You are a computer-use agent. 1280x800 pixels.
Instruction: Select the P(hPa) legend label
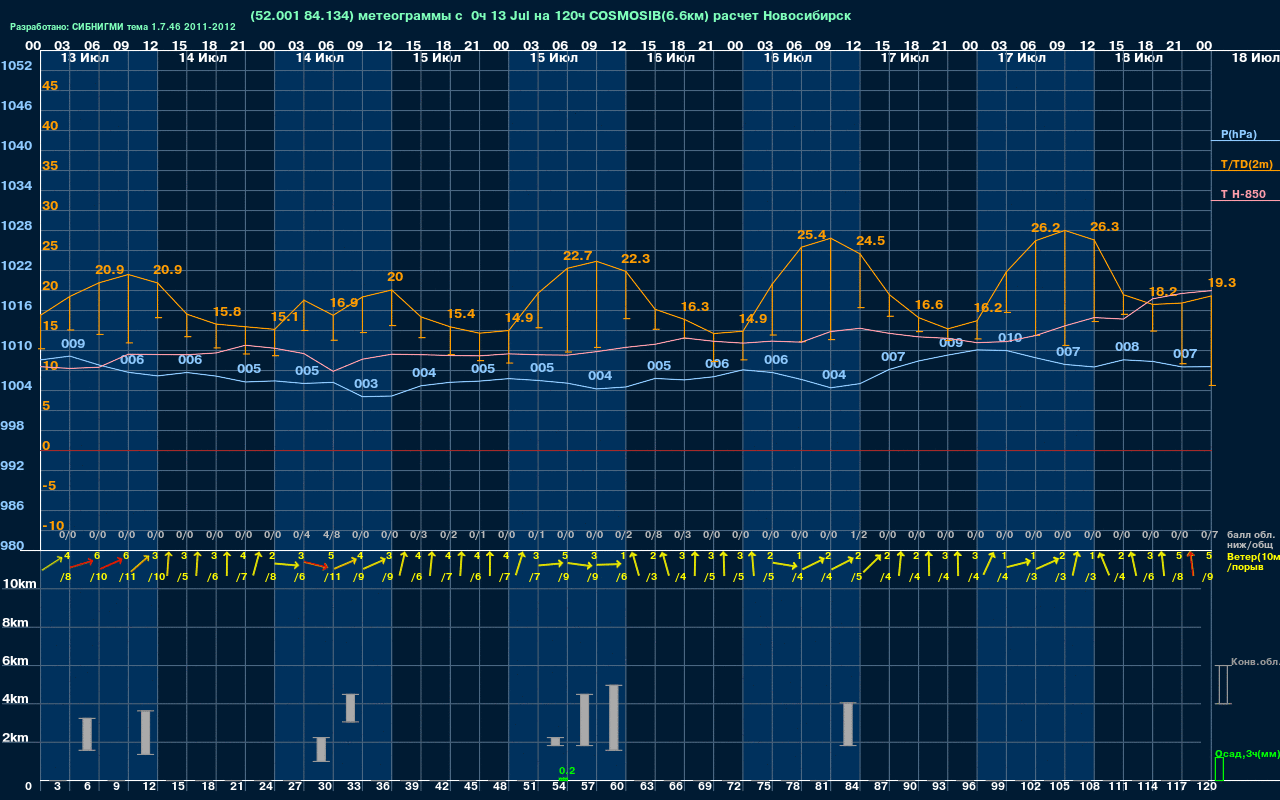point(1238,134)
